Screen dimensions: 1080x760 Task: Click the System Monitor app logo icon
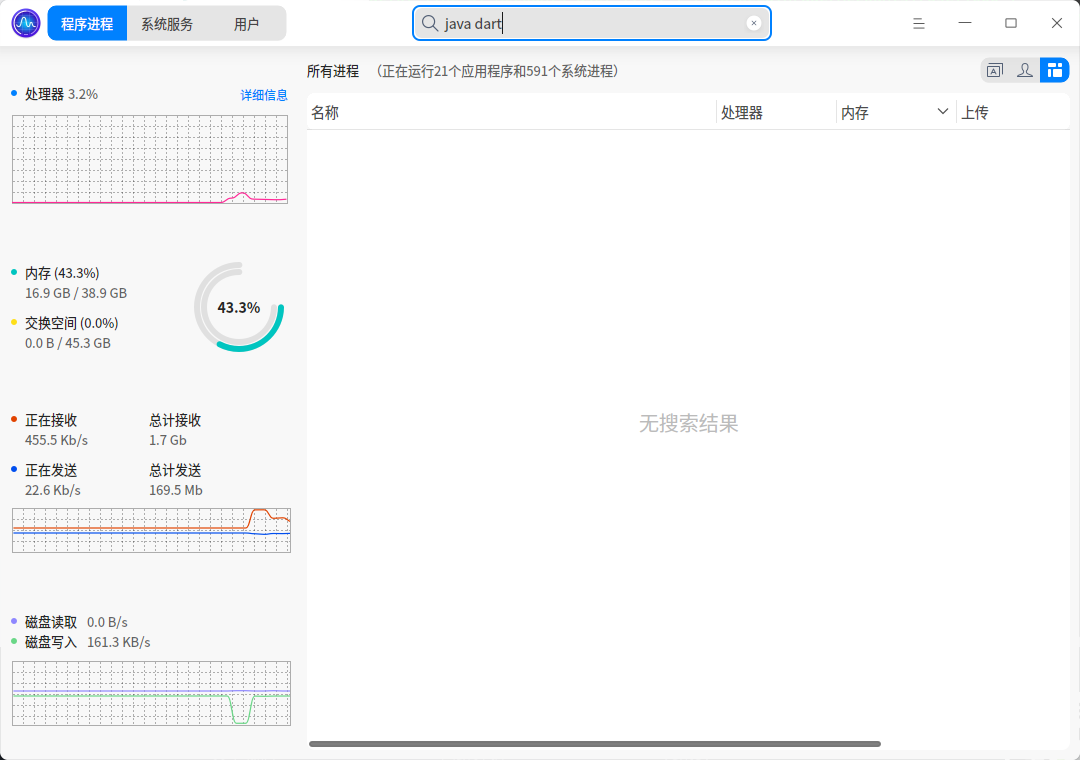pyautogui.click(x=26, y=23)
